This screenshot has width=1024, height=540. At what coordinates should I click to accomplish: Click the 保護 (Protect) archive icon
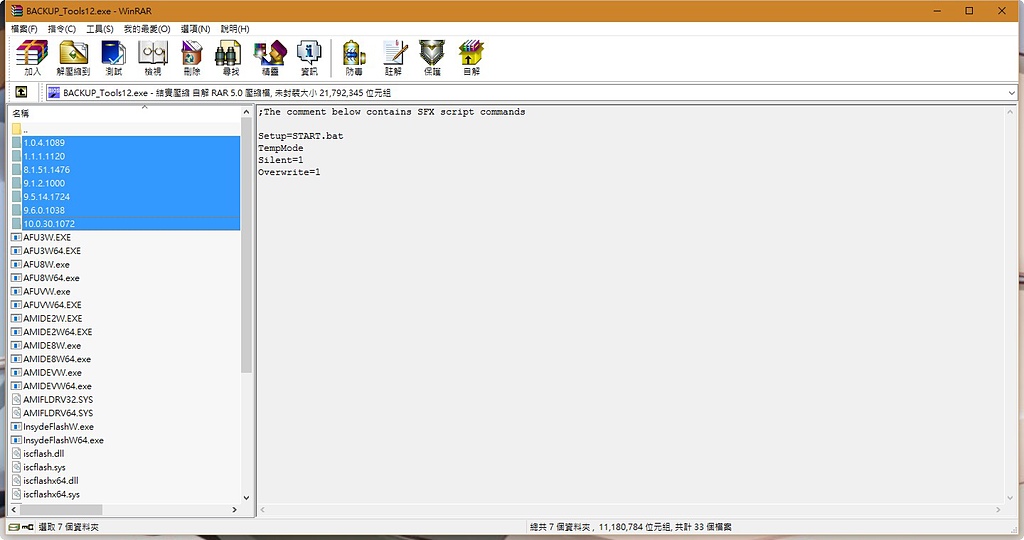click(432, 58)
